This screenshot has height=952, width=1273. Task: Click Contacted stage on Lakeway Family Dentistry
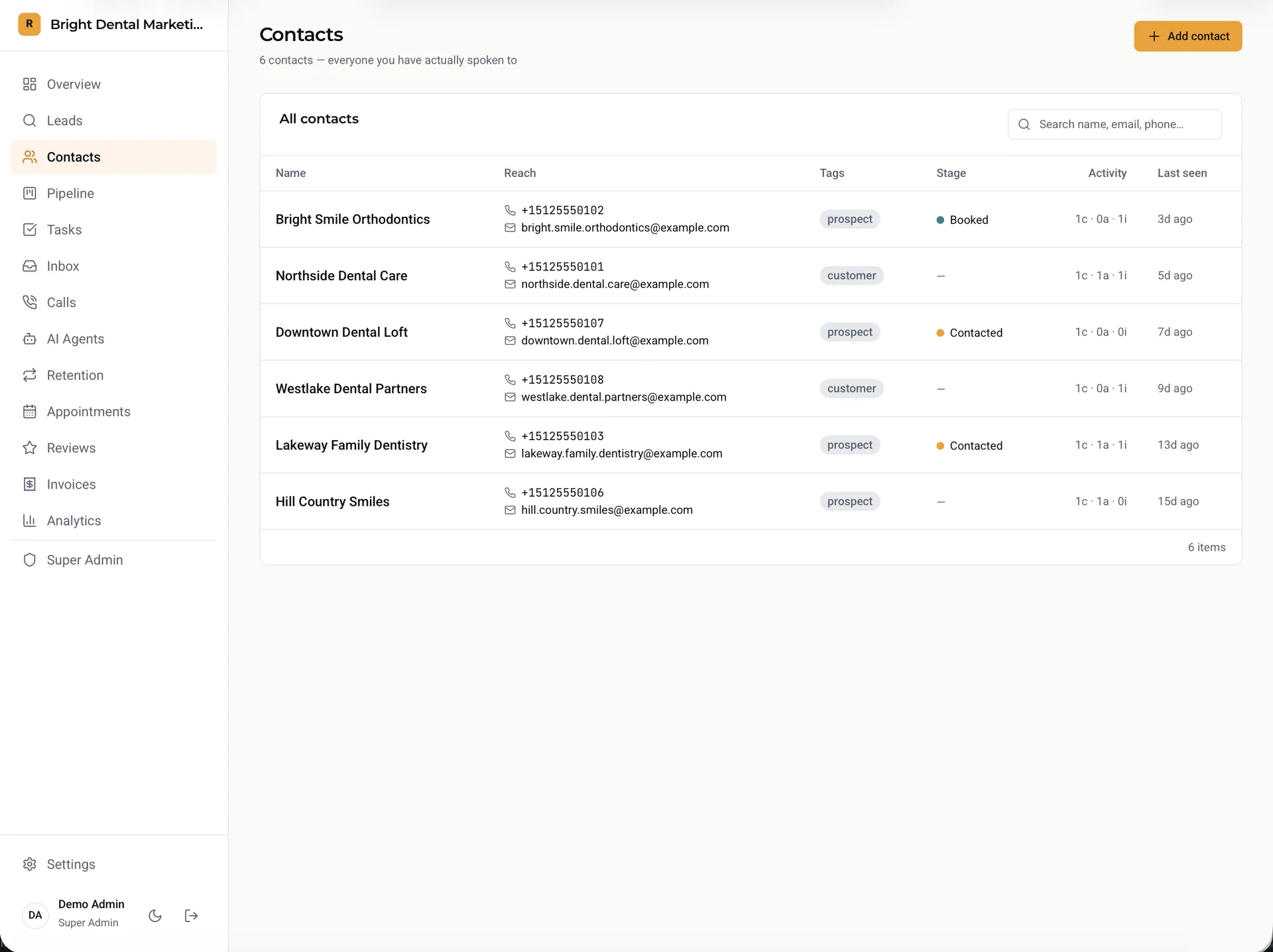(x=969, y=446)
